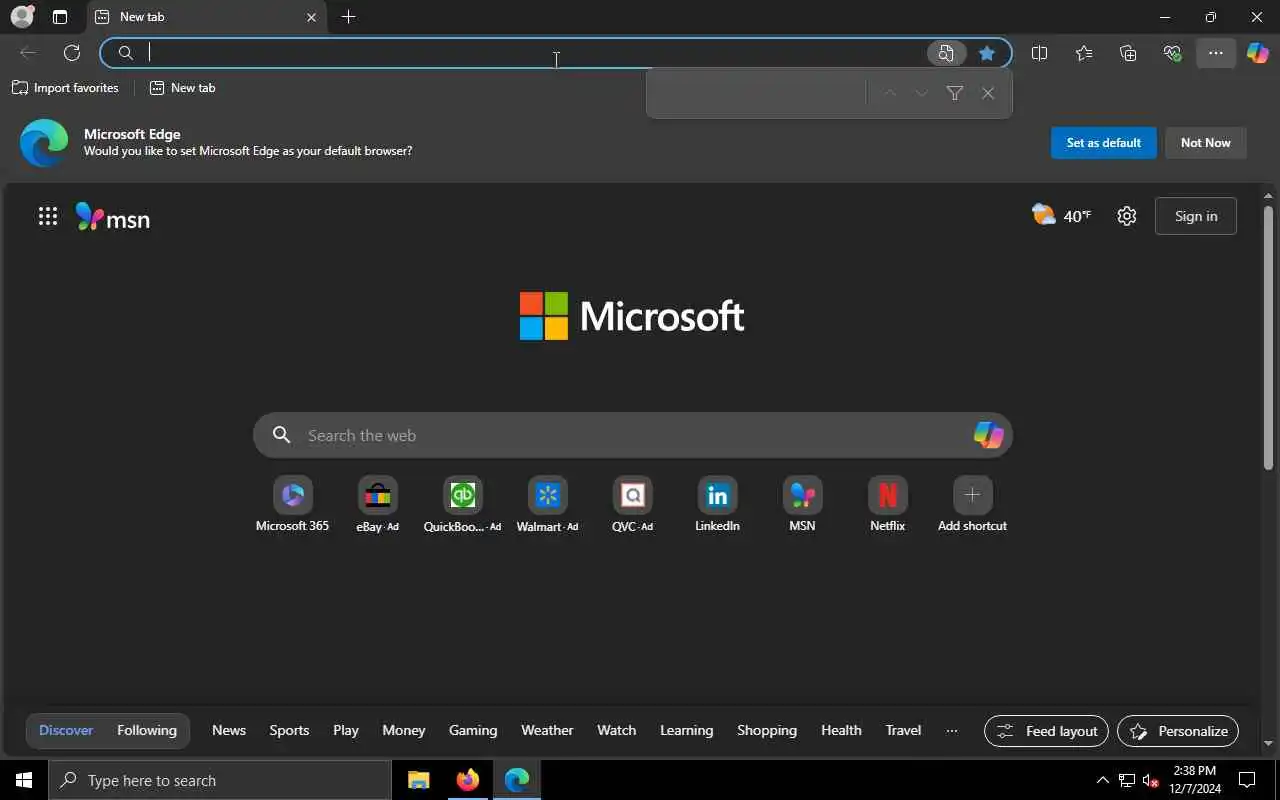Open the Shopping feed category
1280x800 pixels.
767,731
